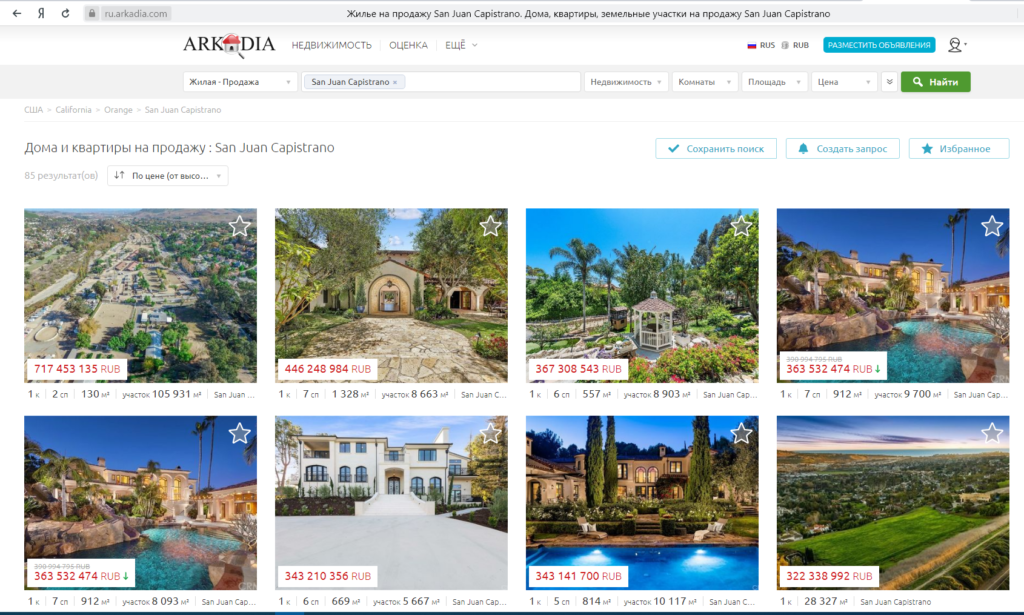1024x615 pixels.
Task: Open the НЕДВИЖИМОСТЬ menu
Action: tap(331, 45)
